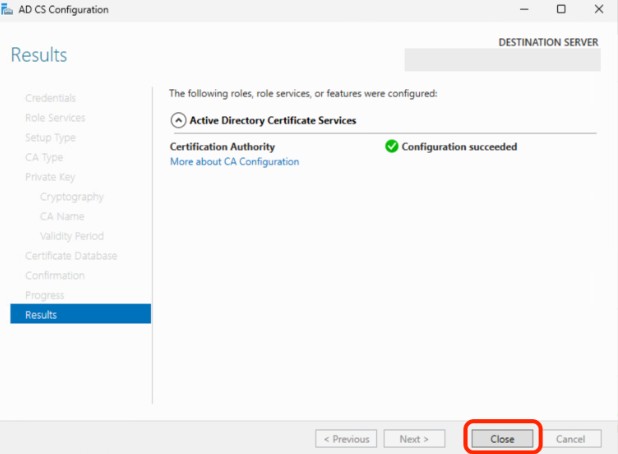Select the CA Type step

click(44, 157)
